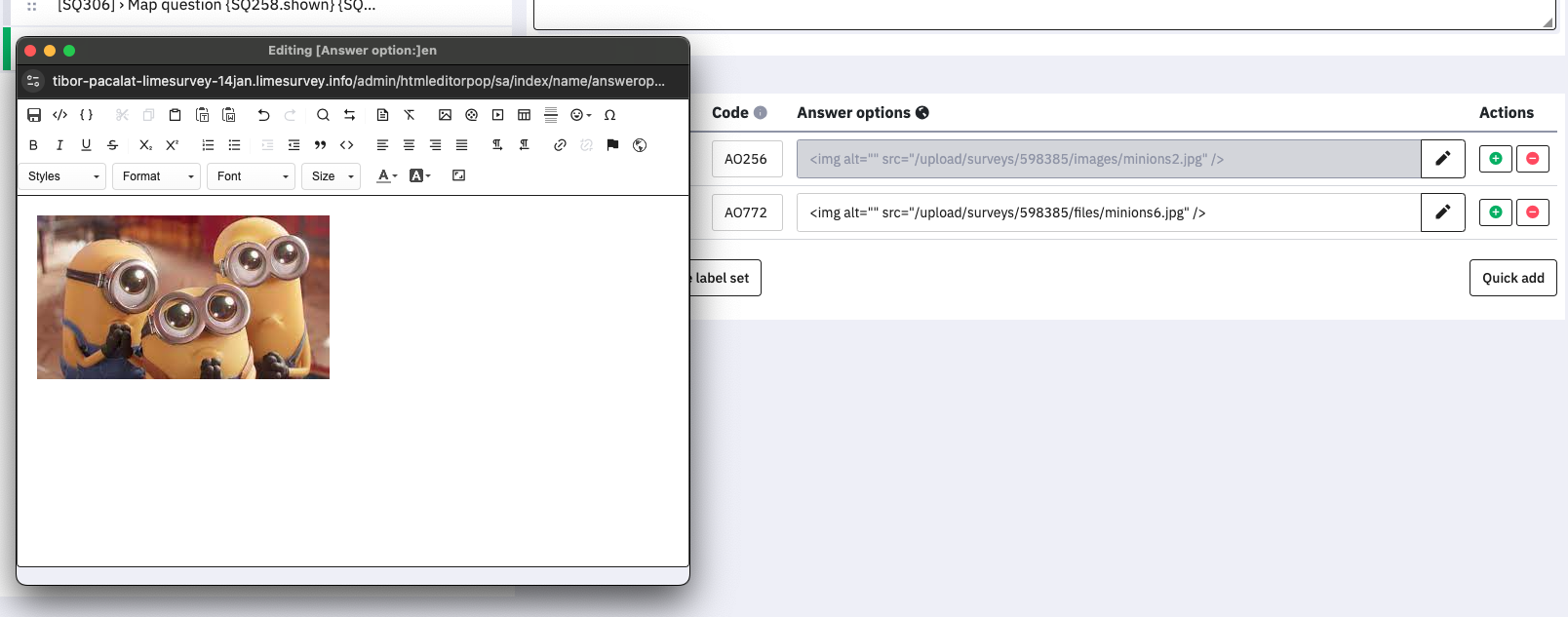
Task: Open the Source code view icon
Action: click(60, 115)
